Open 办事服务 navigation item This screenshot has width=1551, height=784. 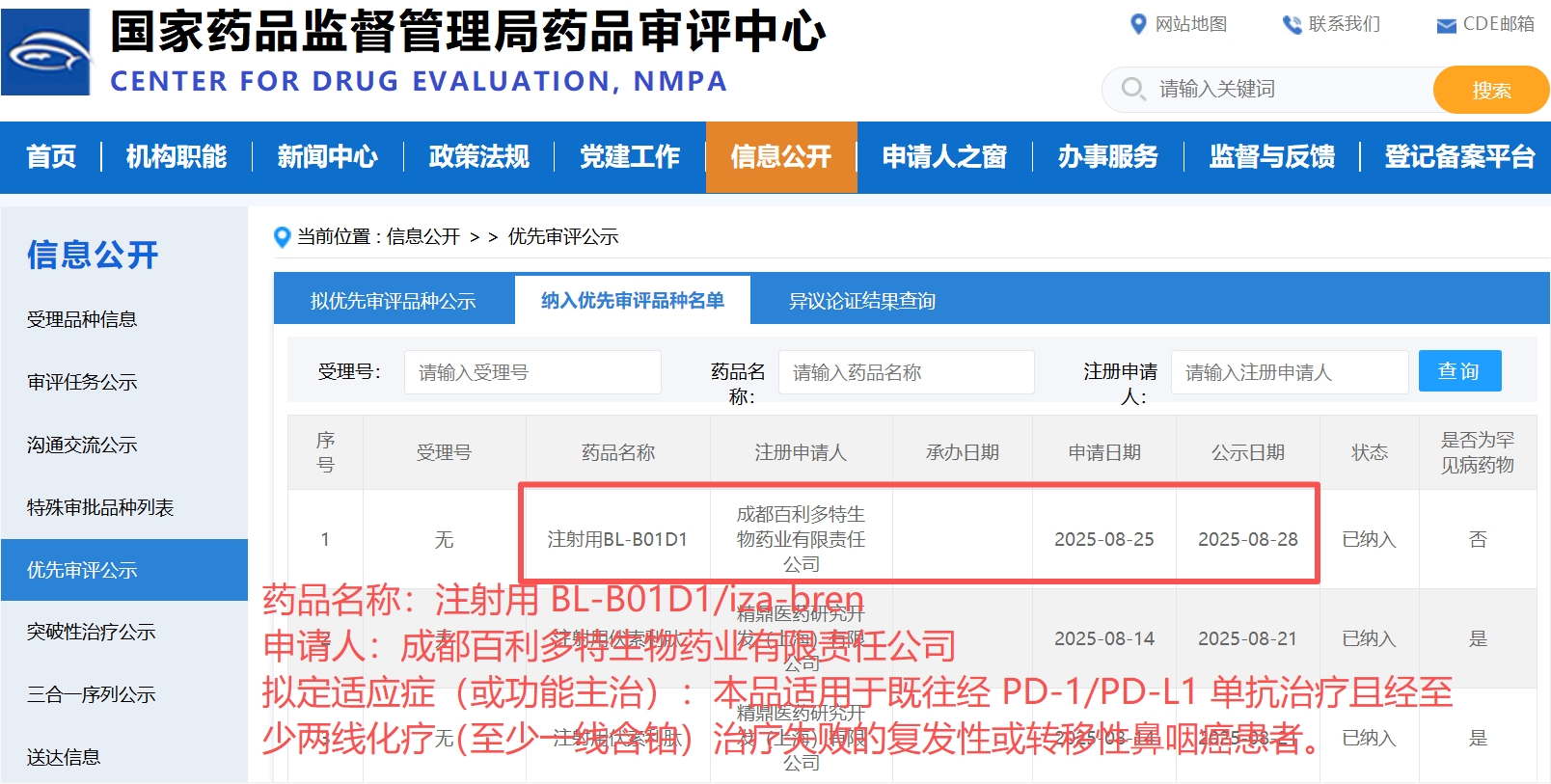point(1108,156)
